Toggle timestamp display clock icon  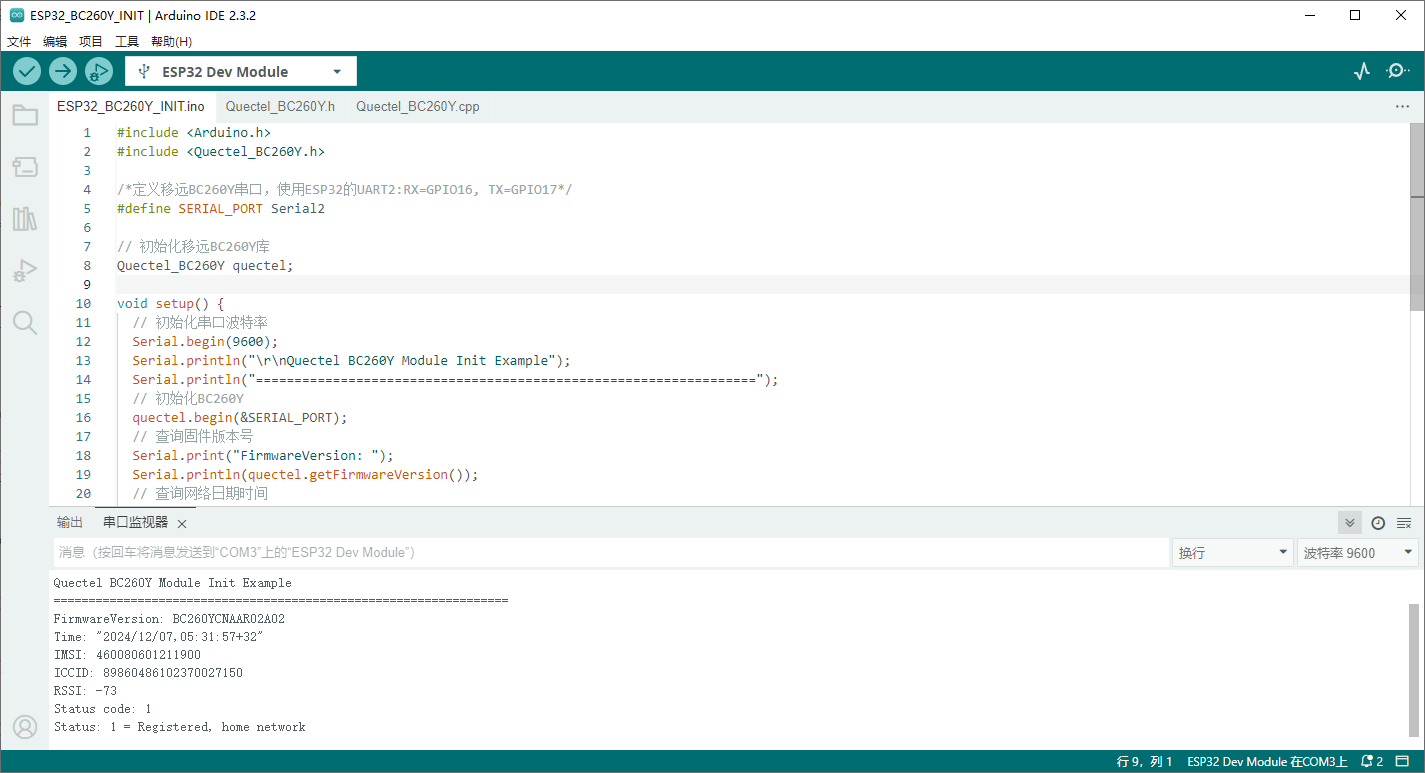pyautogui.click(x=1378, y=523)
